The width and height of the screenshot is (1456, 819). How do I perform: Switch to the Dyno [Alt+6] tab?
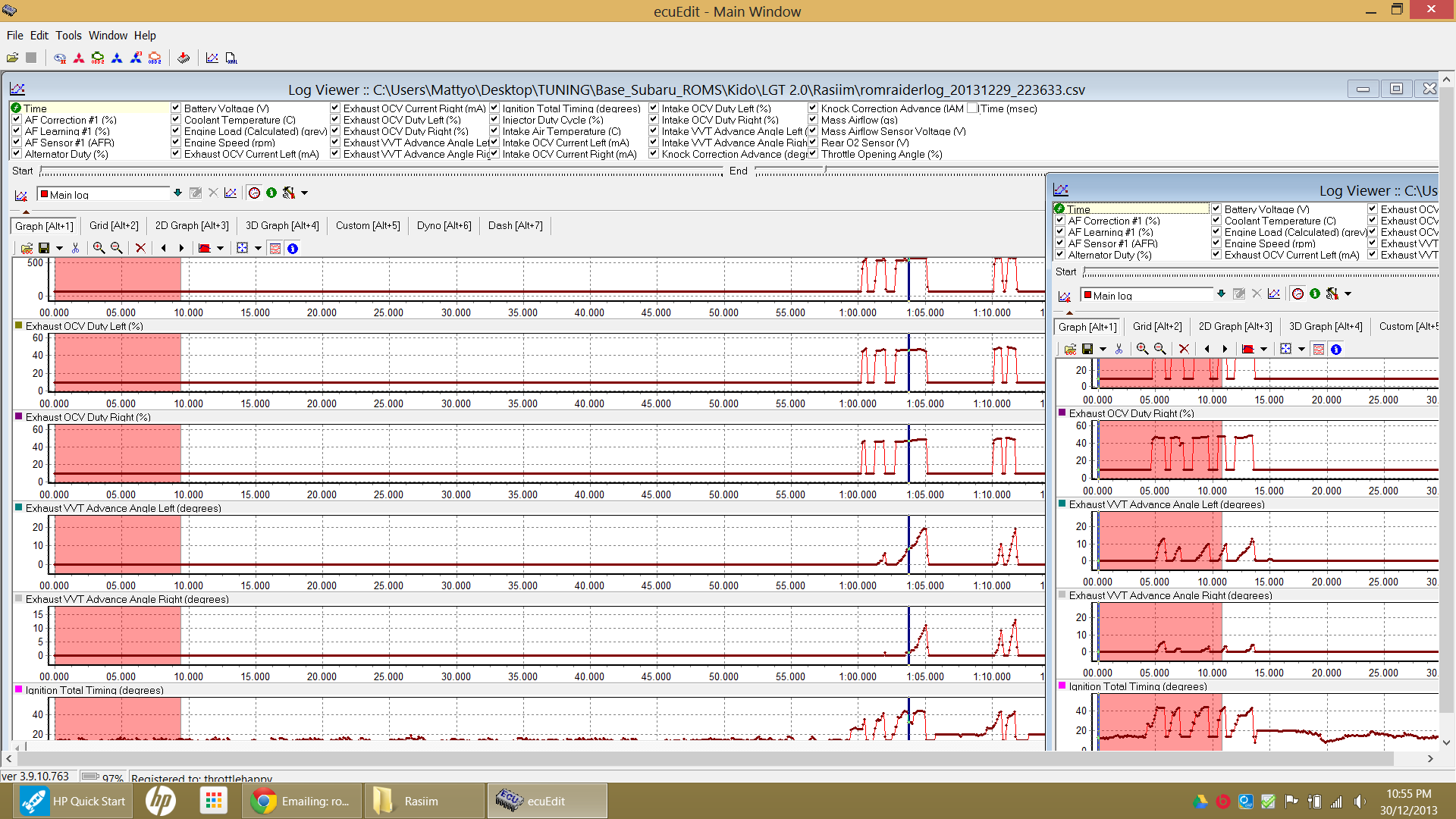(444, 225)
